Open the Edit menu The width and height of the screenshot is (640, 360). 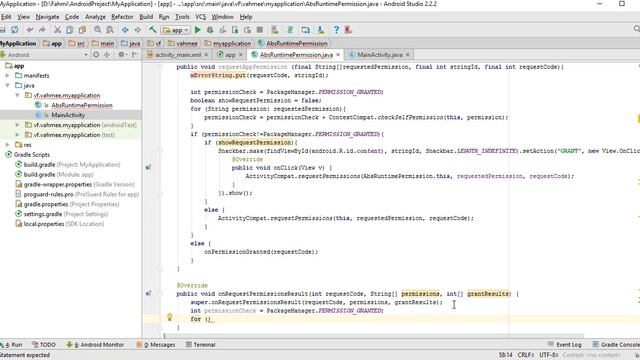click(6, 17)
